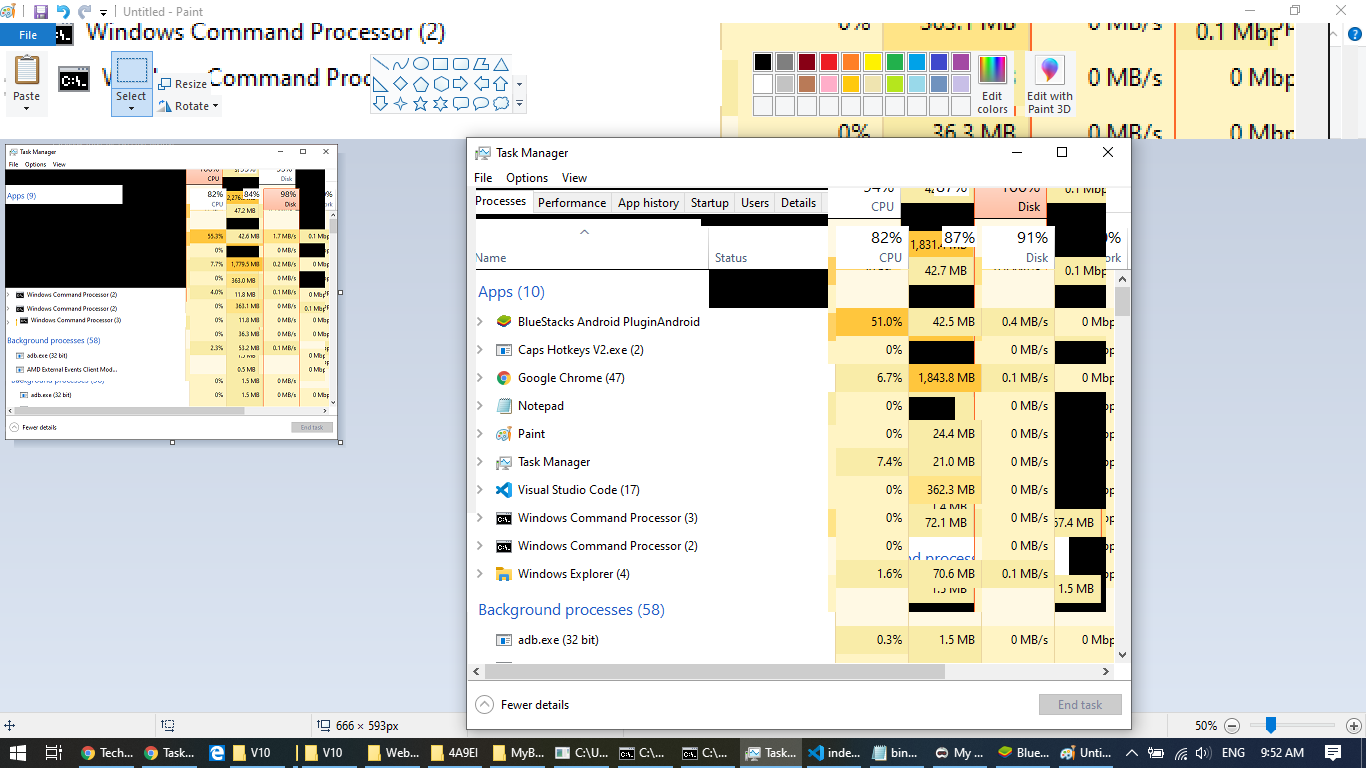Collapse the Paint ribbon with the chevron

tap(1333, 35)
